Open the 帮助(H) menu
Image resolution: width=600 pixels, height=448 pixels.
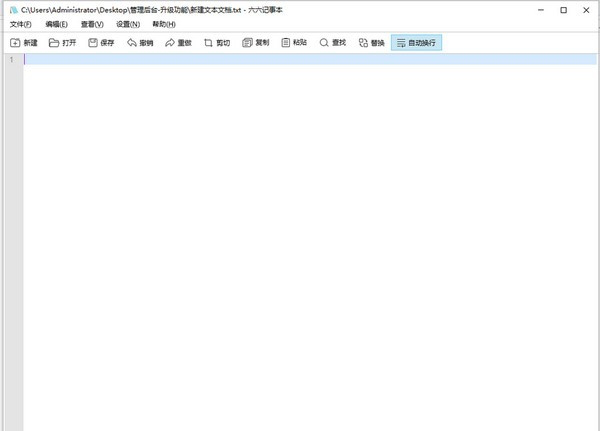[x=164, y=24]
